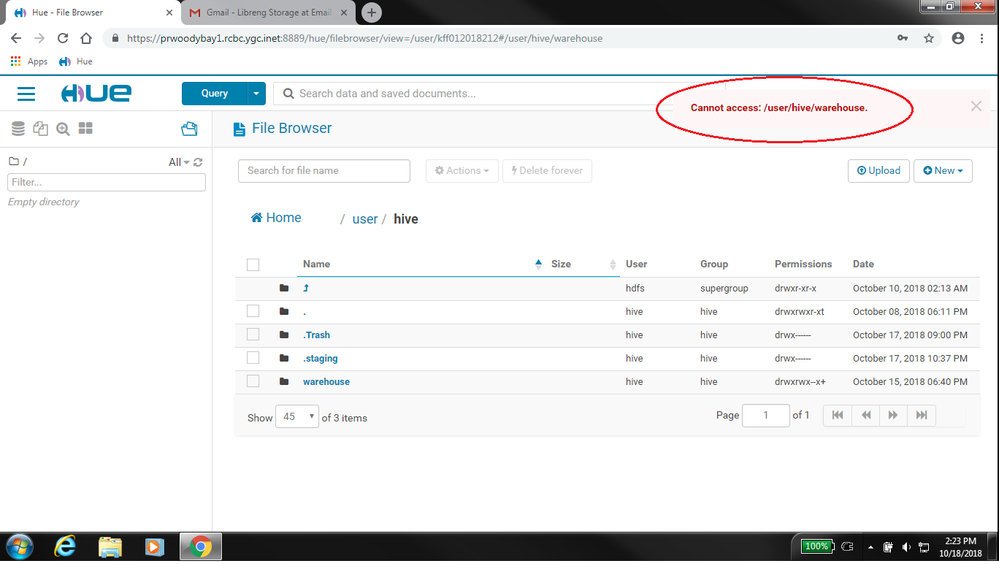Jump to first page of file list
999x564 pixels.
pos(837,416)
